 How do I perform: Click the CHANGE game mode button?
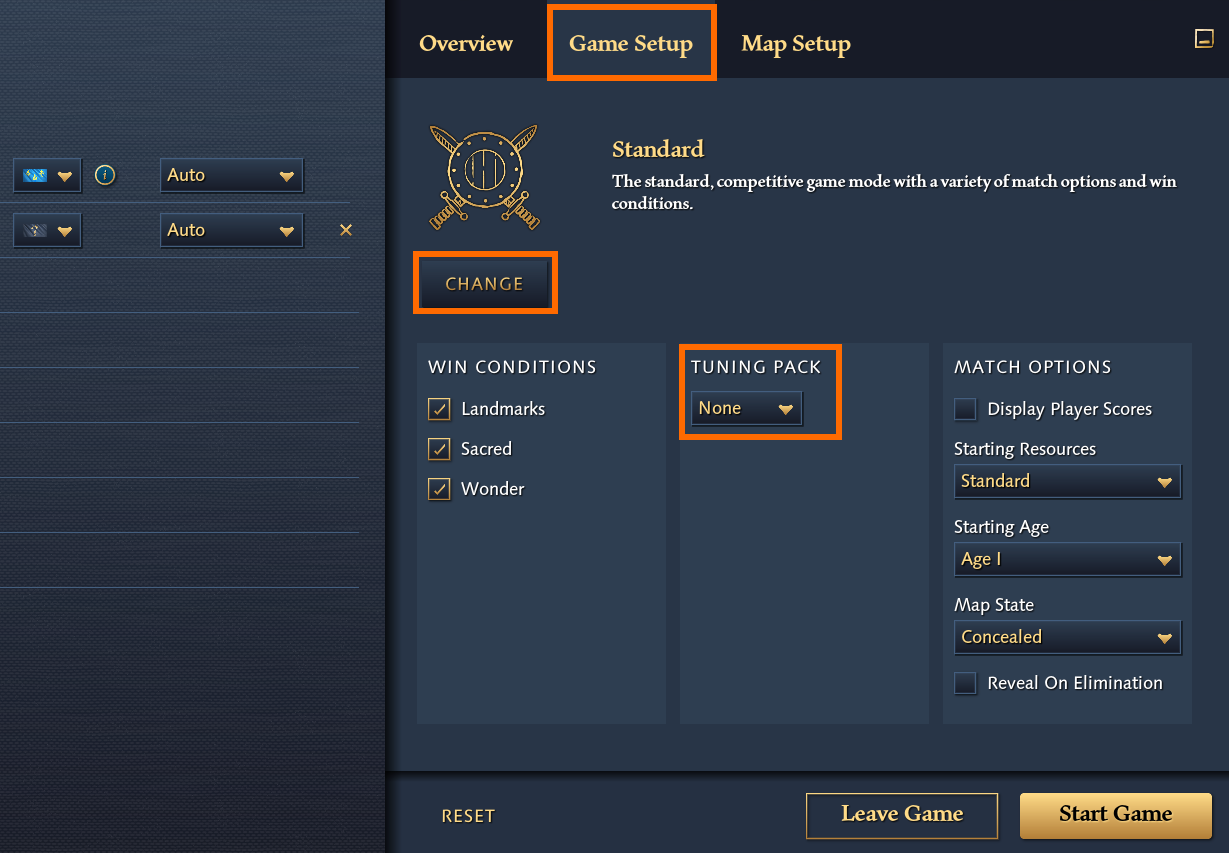[484, 283]
